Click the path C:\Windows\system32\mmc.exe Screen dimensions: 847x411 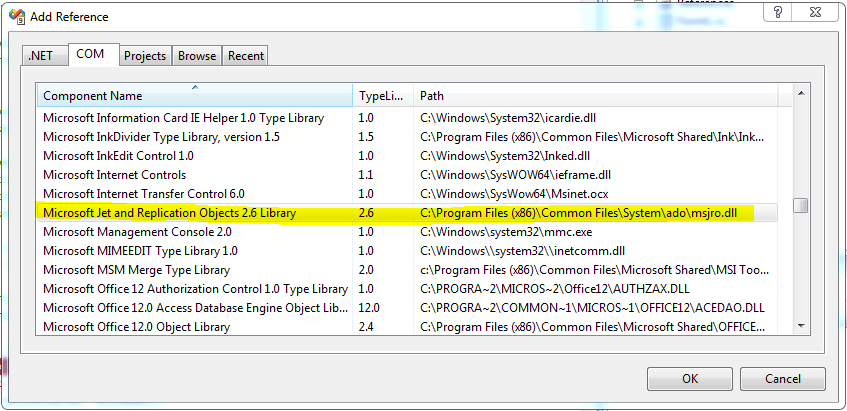coord(506,232)
